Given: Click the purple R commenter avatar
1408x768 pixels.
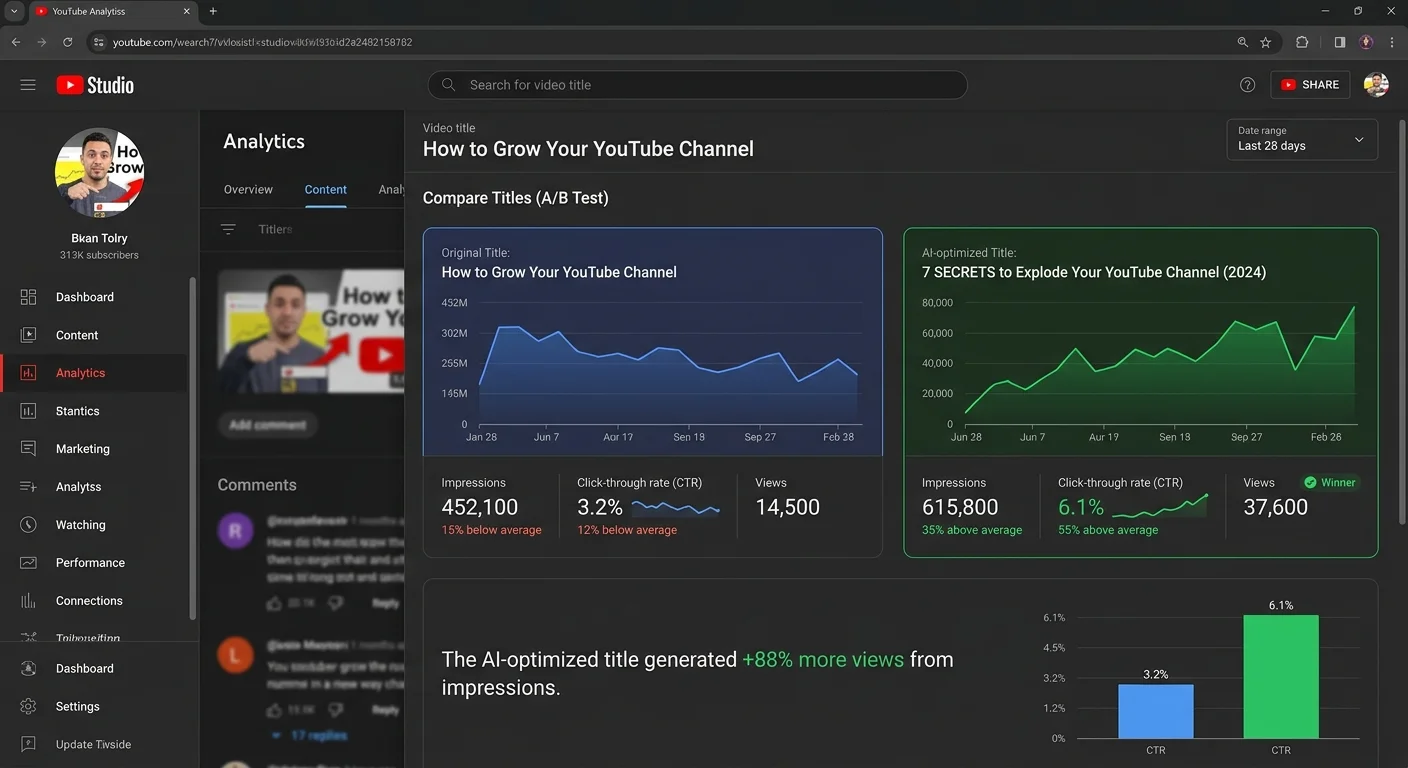Looking at the screenshot, I should coord(235,531).
